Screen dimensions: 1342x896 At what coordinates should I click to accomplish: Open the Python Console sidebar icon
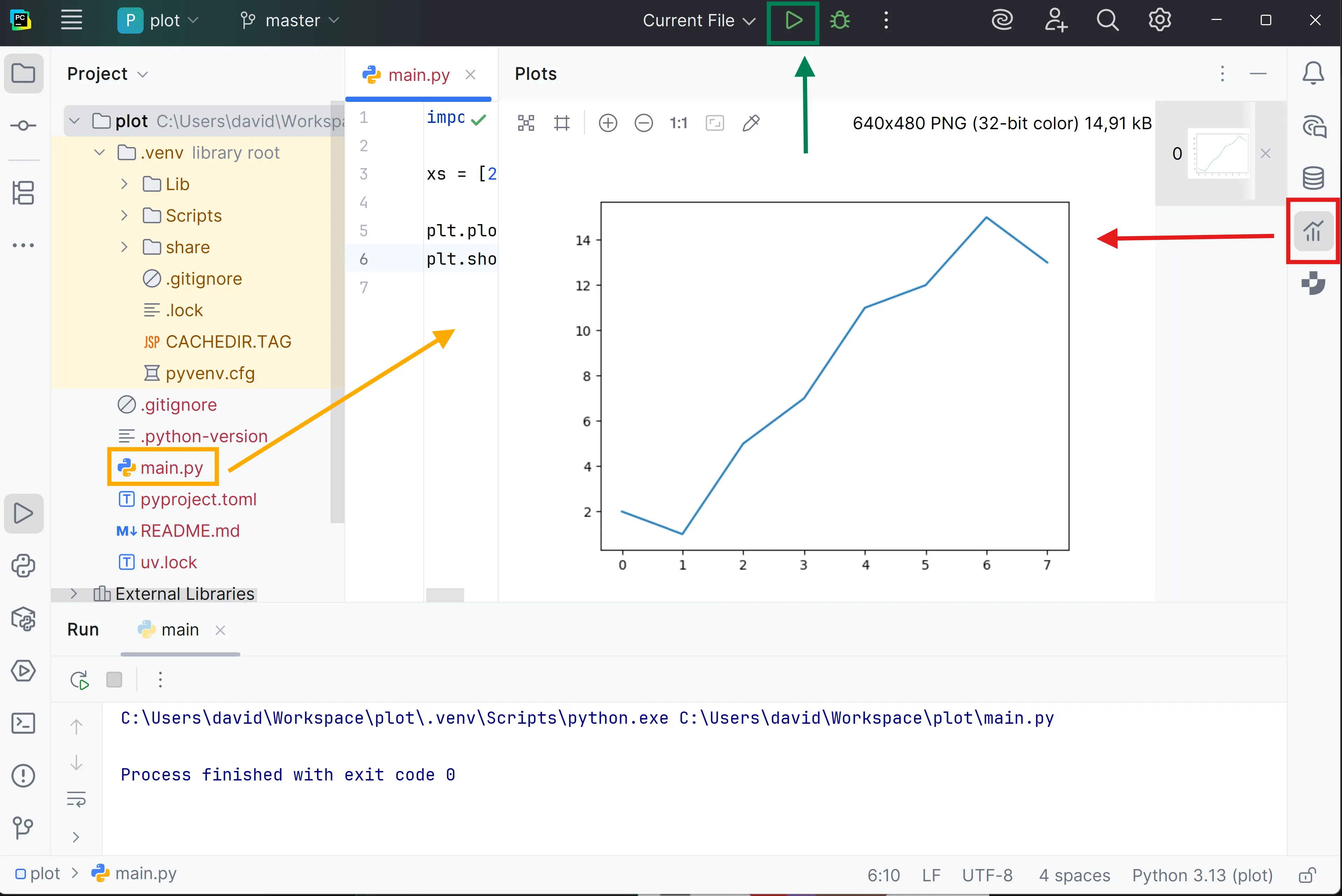click(x=23, y=566)
